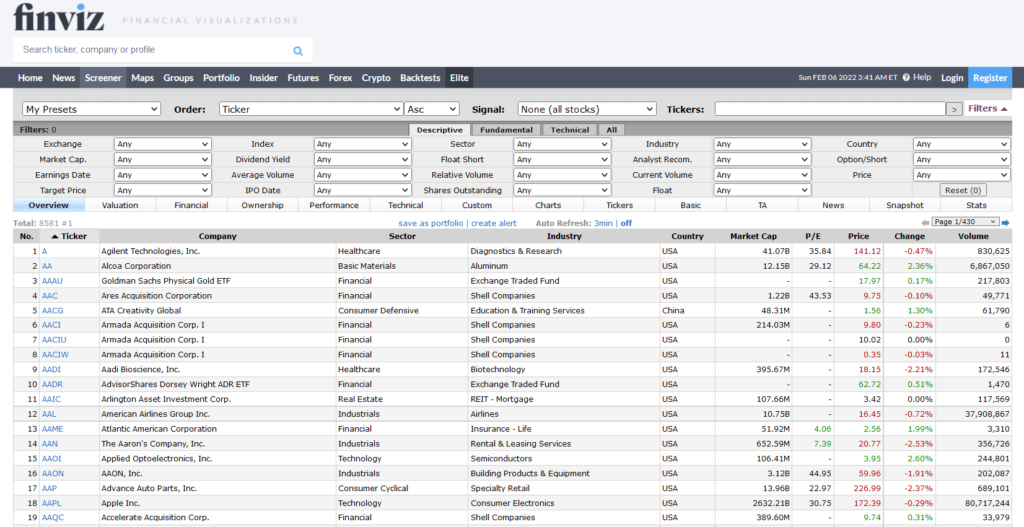Screen dimensions: 1024x527
Task: Click the Ticker column sort arrow
Action: tap(55, 237)
